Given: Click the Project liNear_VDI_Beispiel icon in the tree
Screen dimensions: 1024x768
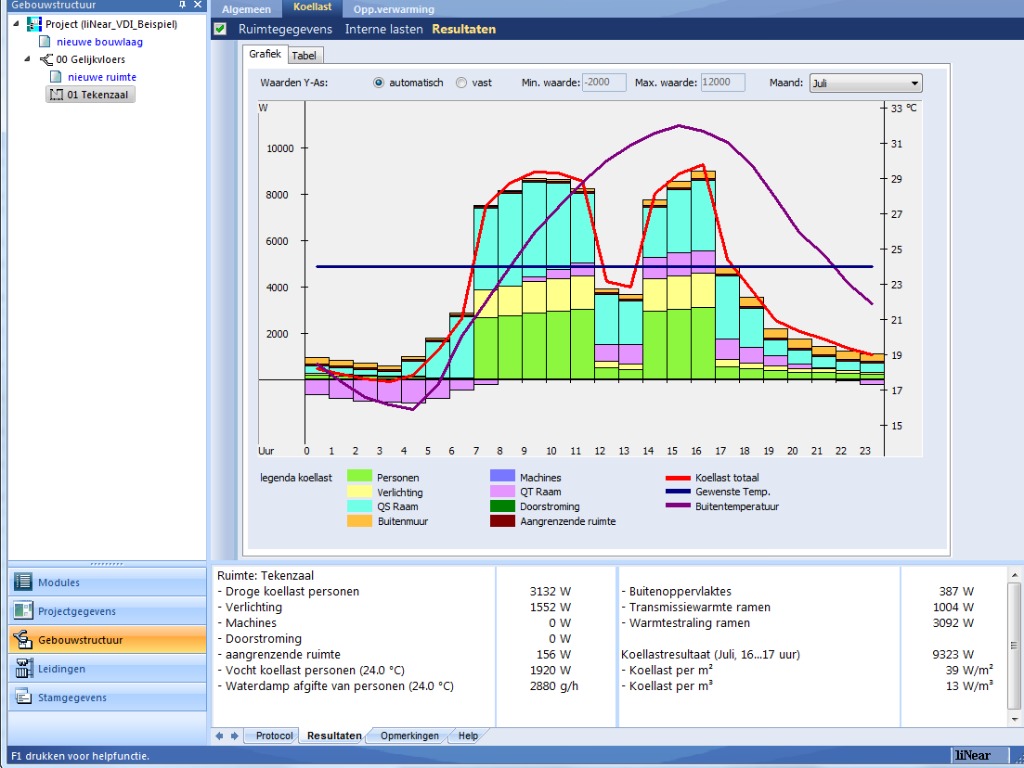Looking at the screenshot, I should 35,24.
